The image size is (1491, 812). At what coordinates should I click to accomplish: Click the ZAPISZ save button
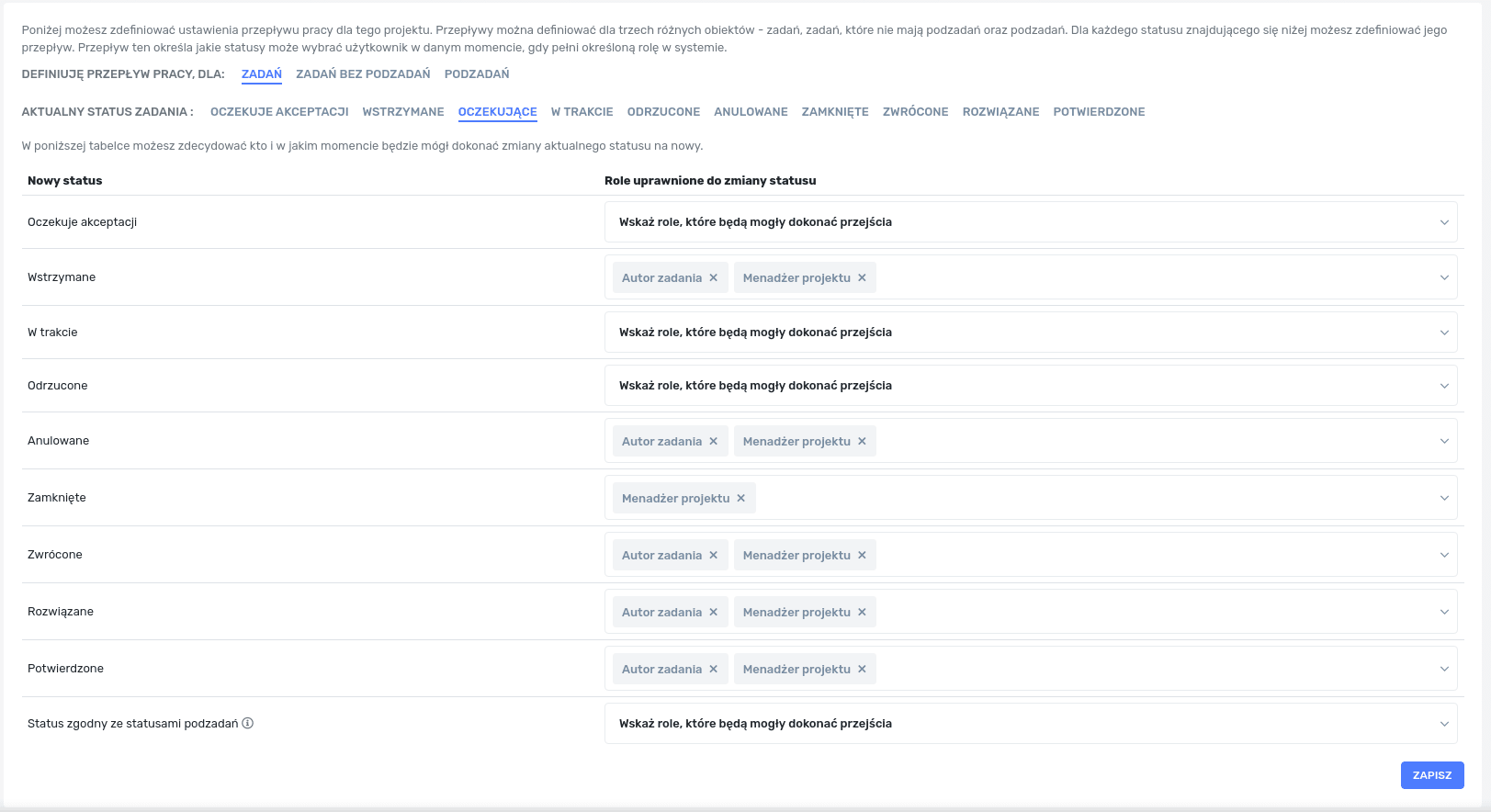(1432, 775)
